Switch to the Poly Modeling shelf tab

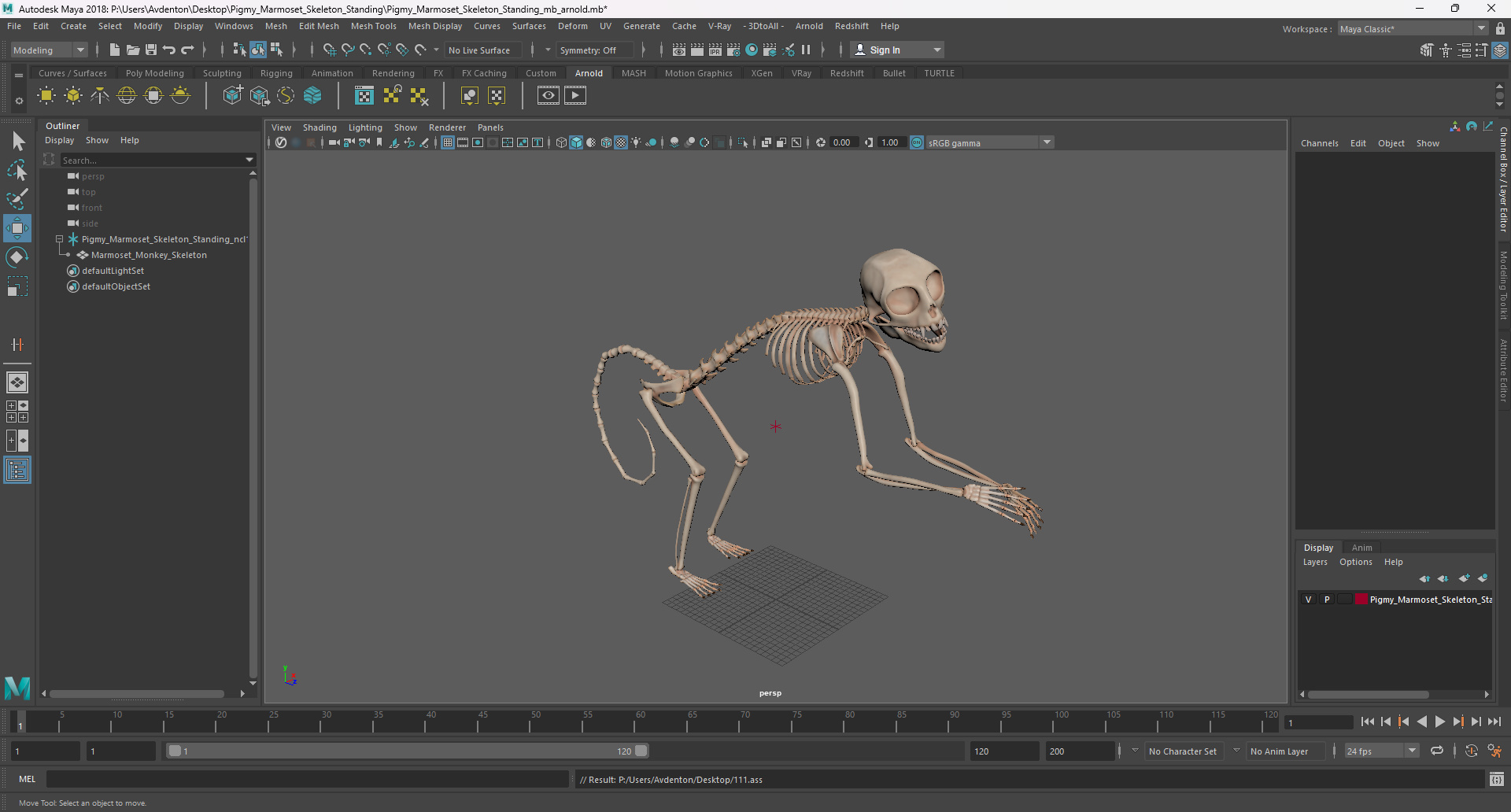click(155, 73)
